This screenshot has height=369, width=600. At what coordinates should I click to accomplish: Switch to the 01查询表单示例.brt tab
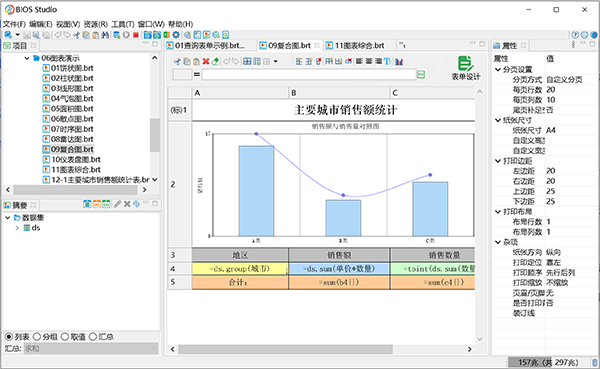(210, 46)
